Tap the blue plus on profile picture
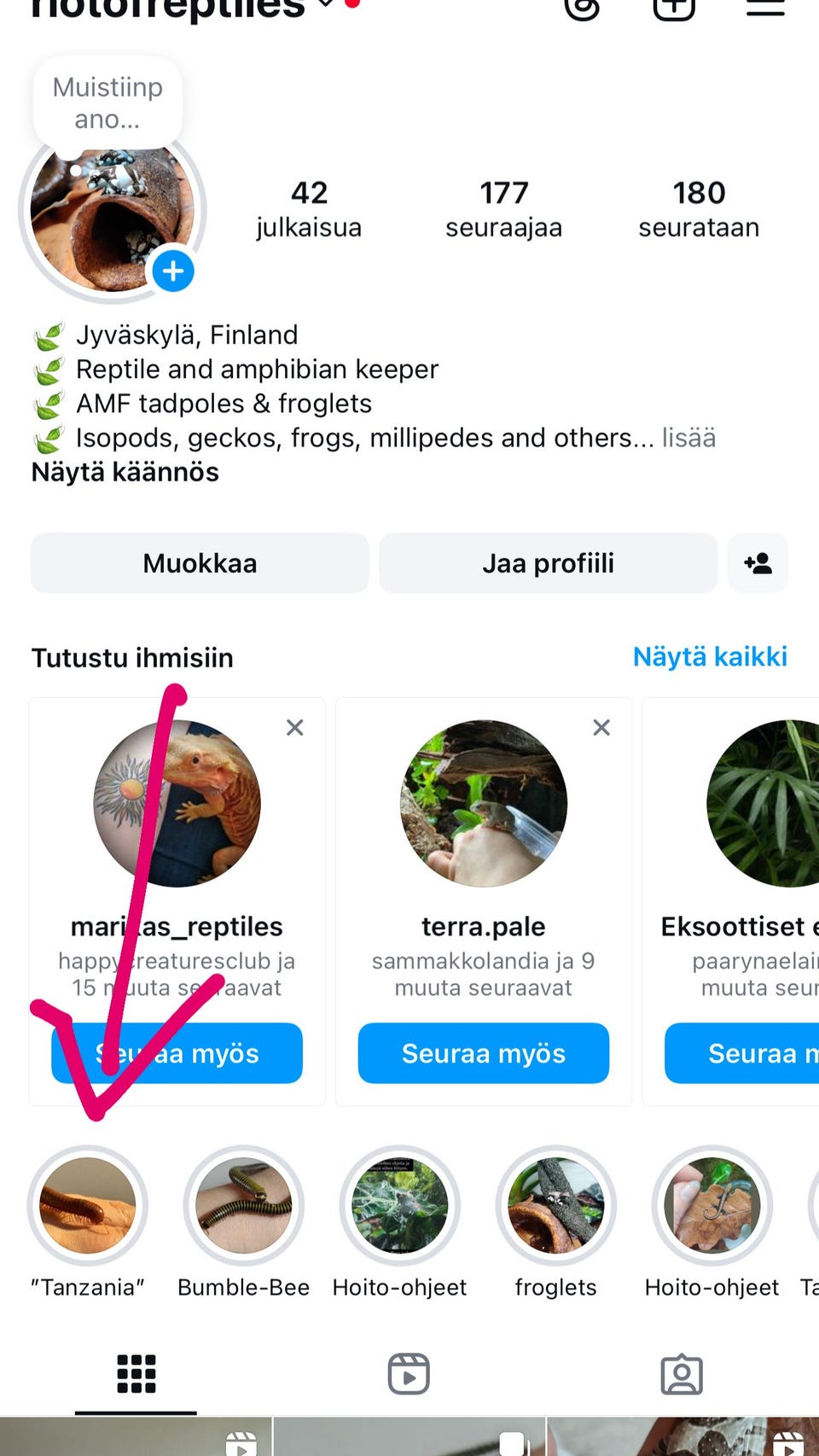The width and height of the screenshot is (819, 1456). click(x=173, y=271)
